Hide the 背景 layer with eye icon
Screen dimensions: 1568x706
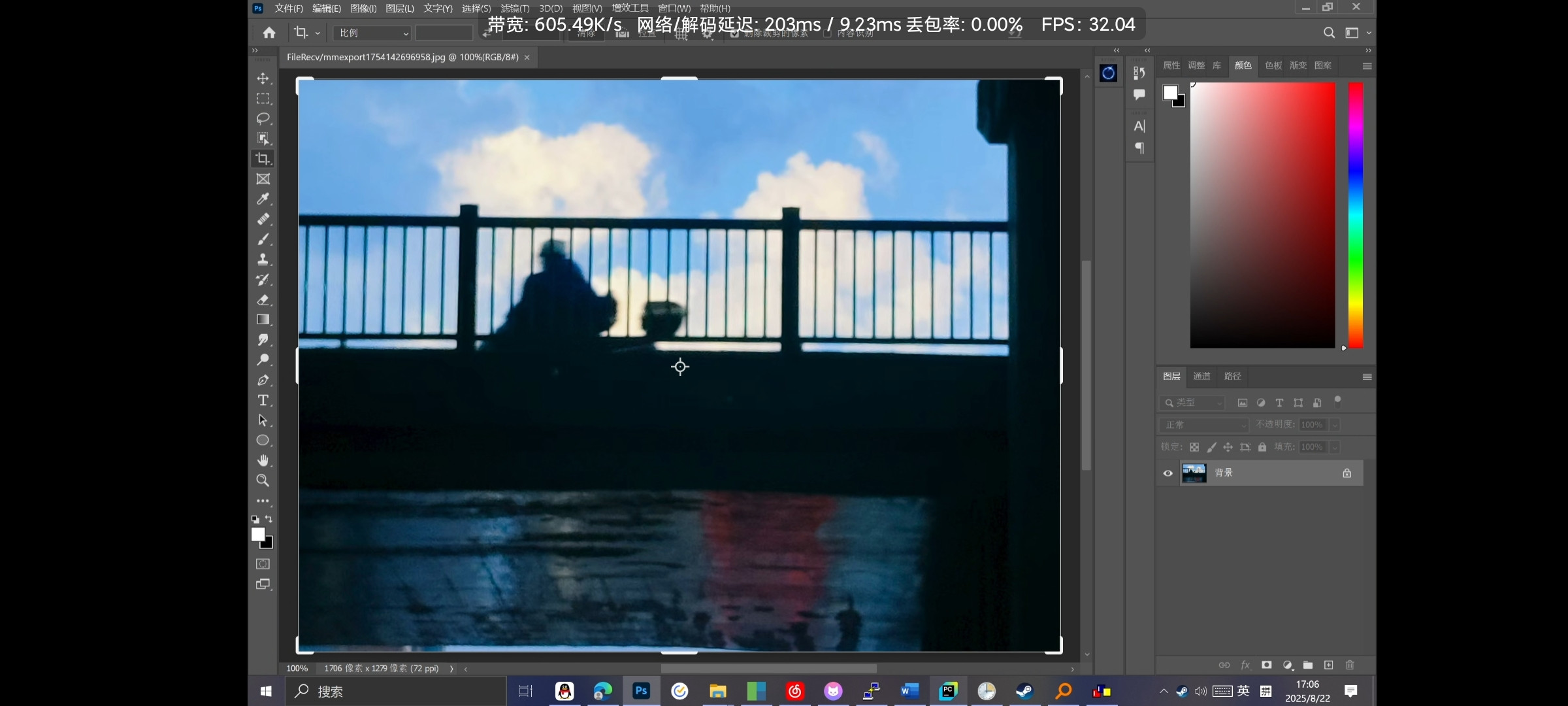pyautogui.click(x=1168, y=473)
